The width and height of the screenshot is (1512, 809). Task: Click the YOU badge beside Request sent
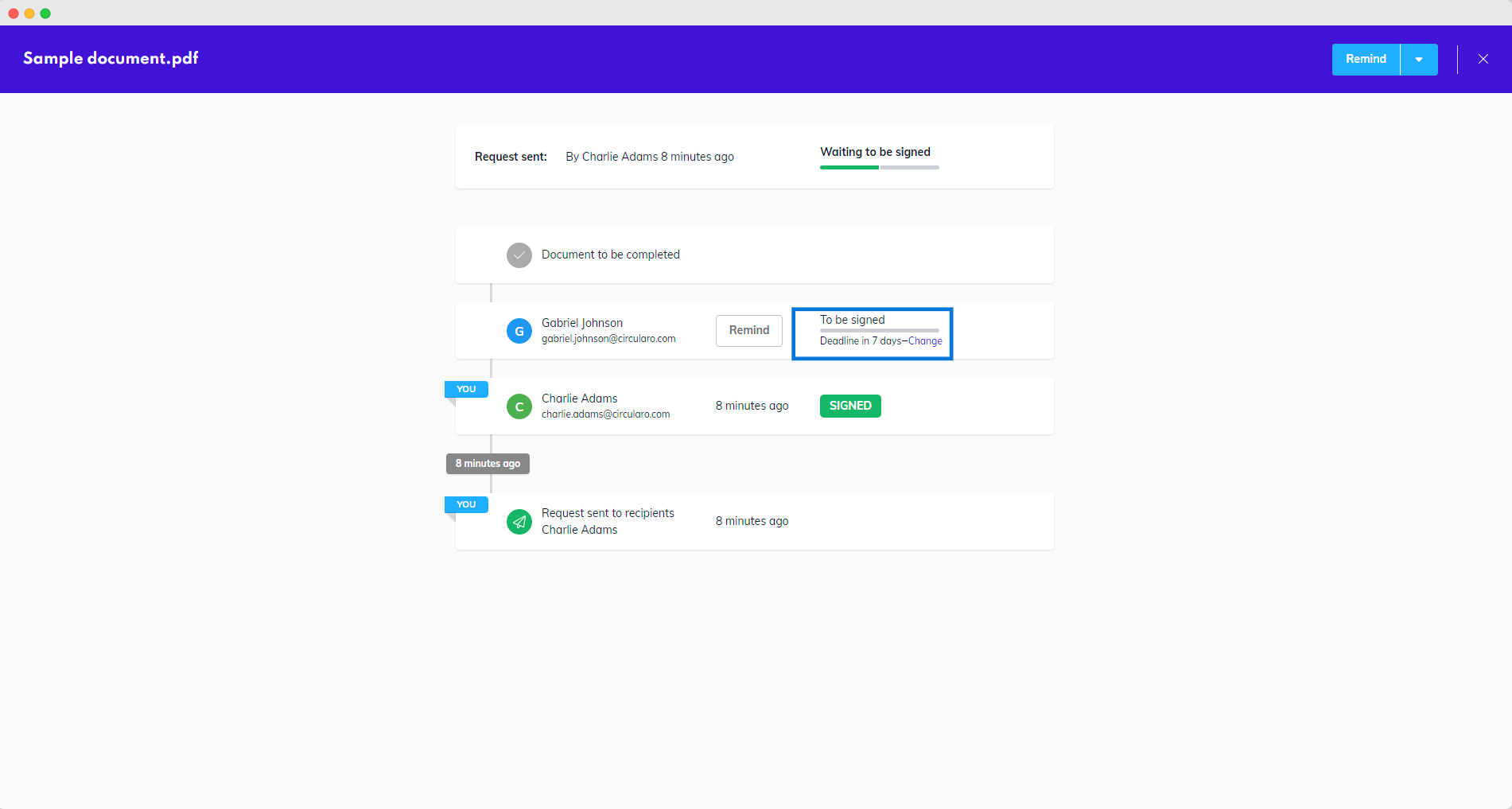pos(466,504)
